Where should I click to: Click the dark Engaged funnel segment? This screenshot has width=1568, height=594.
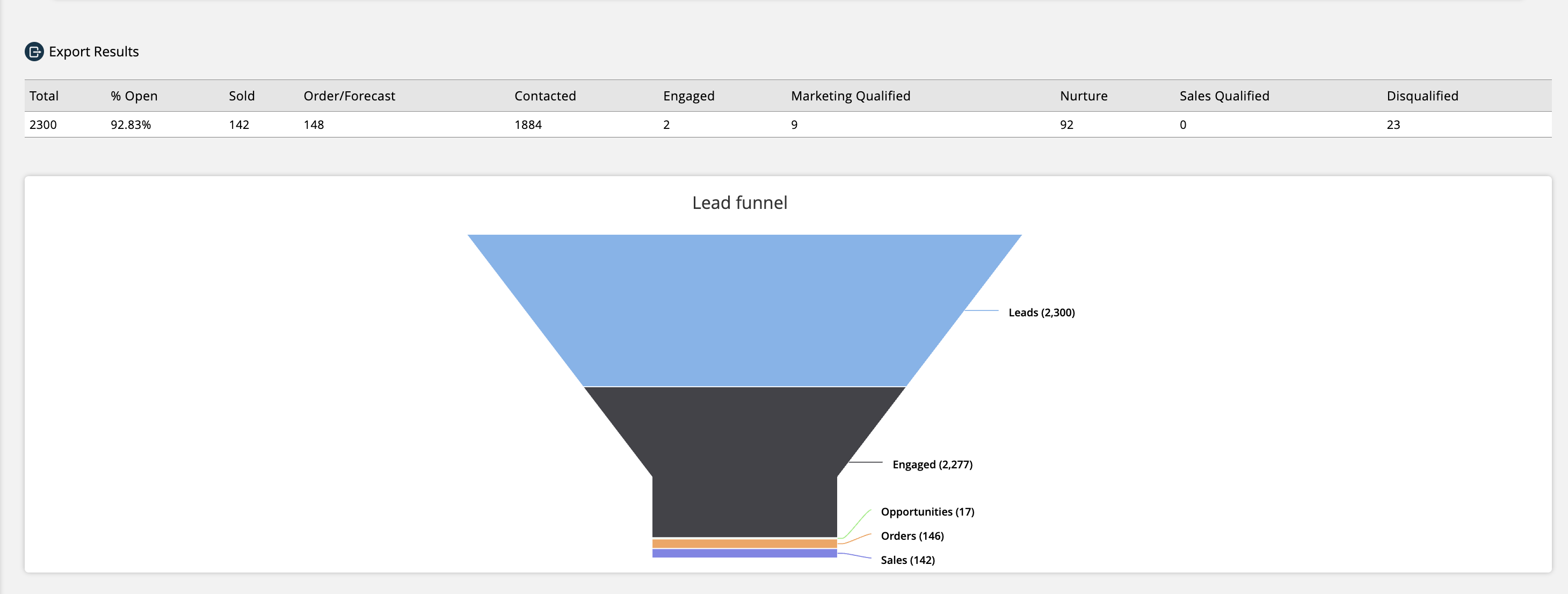744,462
